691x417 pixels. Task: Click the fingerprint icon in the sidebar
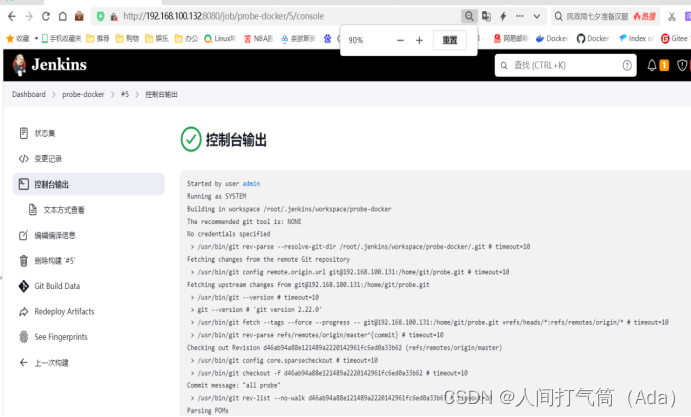point(24,337)
